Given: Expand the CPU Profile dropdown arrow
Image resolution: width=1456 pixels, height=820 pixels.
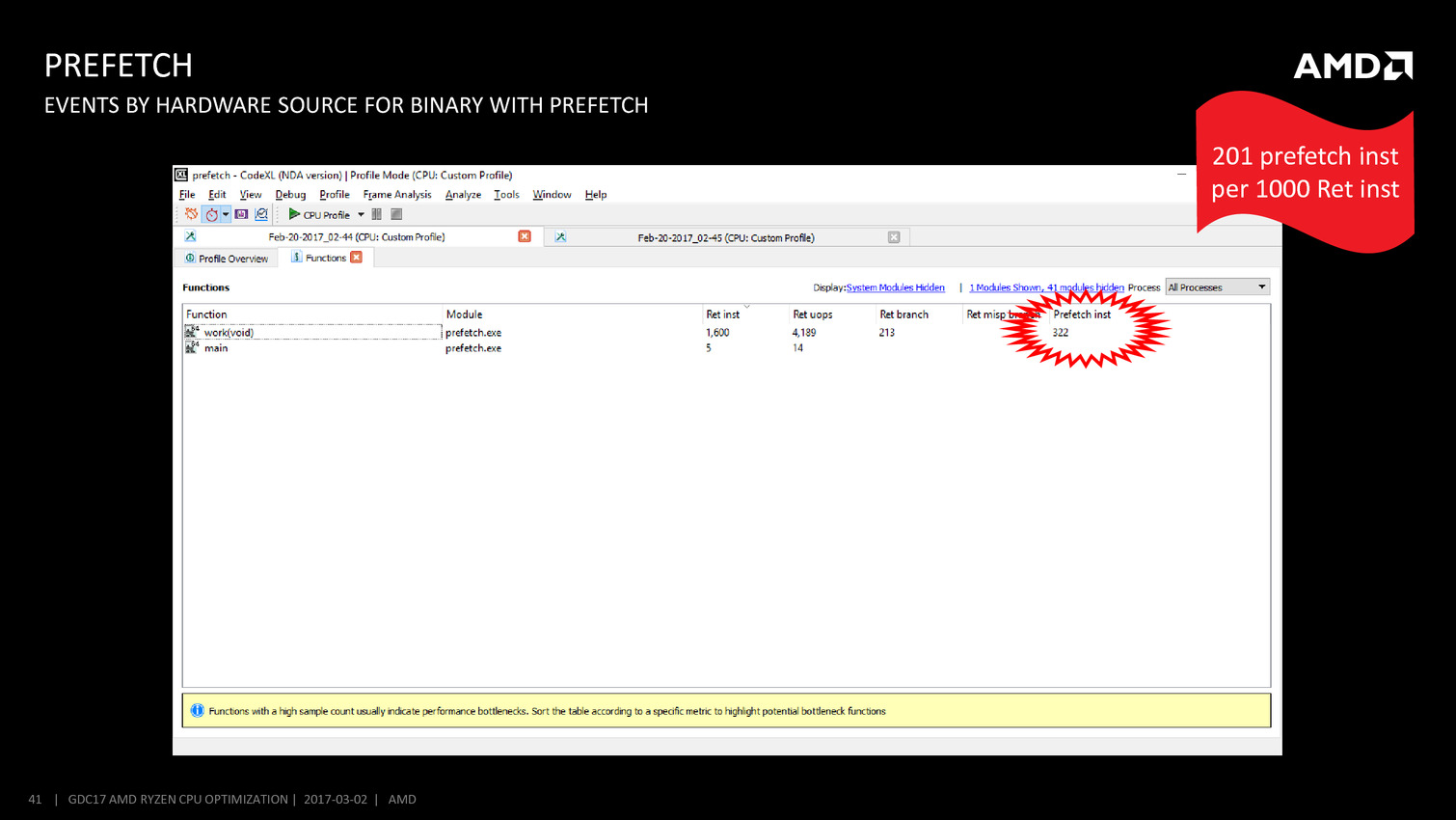Looking at the screenshot, I should click(362, 215).
